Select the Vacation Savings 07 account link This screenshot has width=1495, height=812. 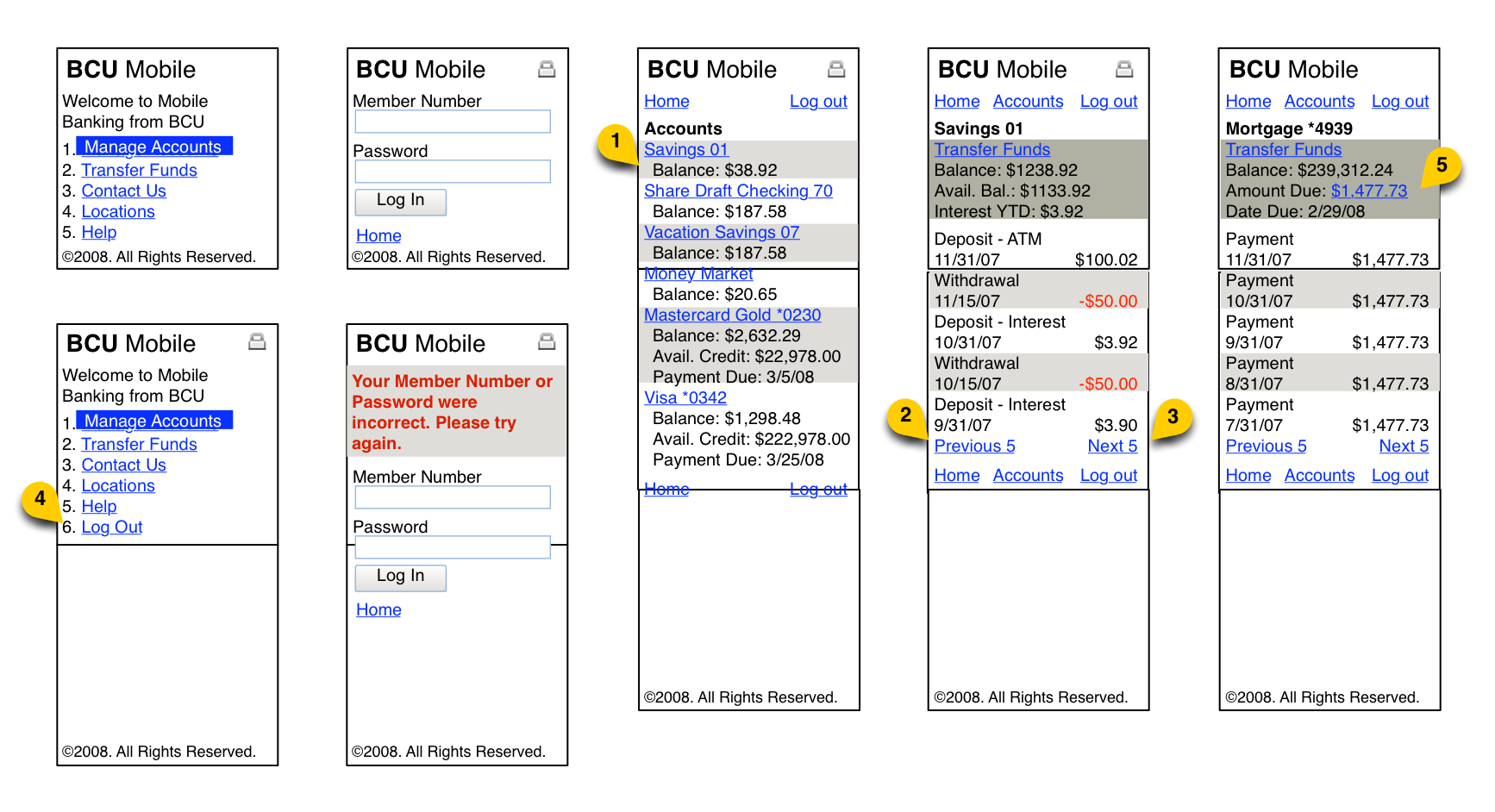[722, 232]
